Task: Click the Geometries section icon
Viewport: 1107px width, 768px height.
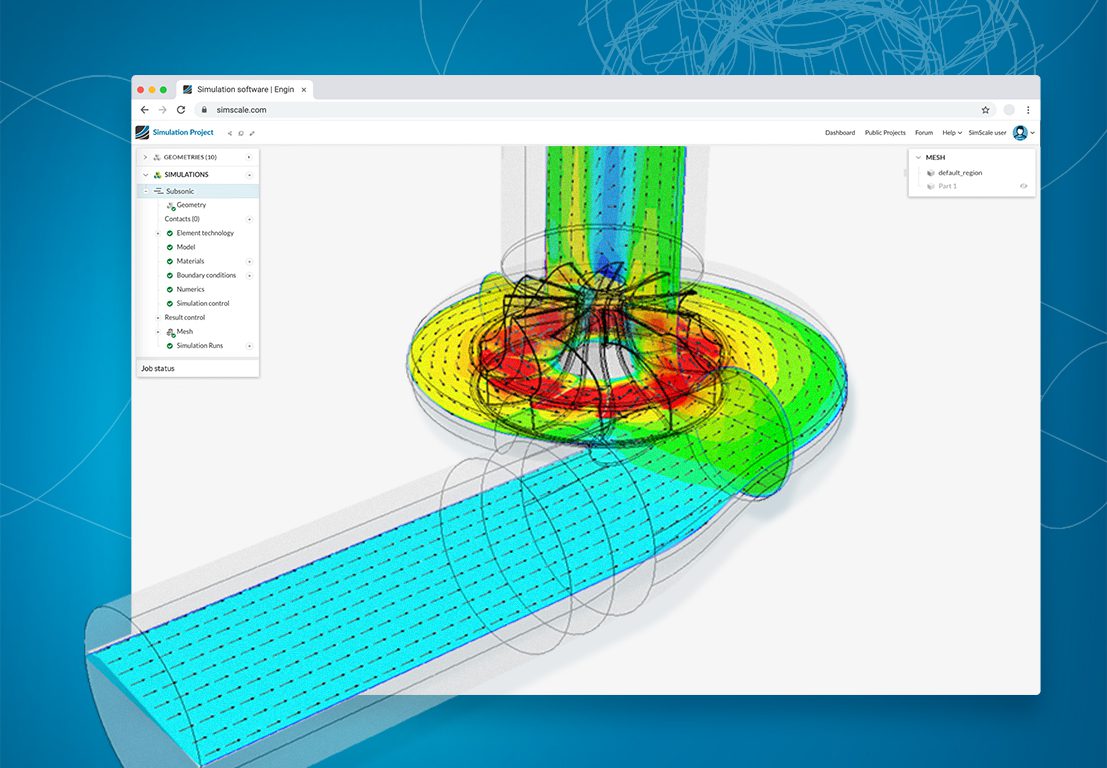Action: 157,157
